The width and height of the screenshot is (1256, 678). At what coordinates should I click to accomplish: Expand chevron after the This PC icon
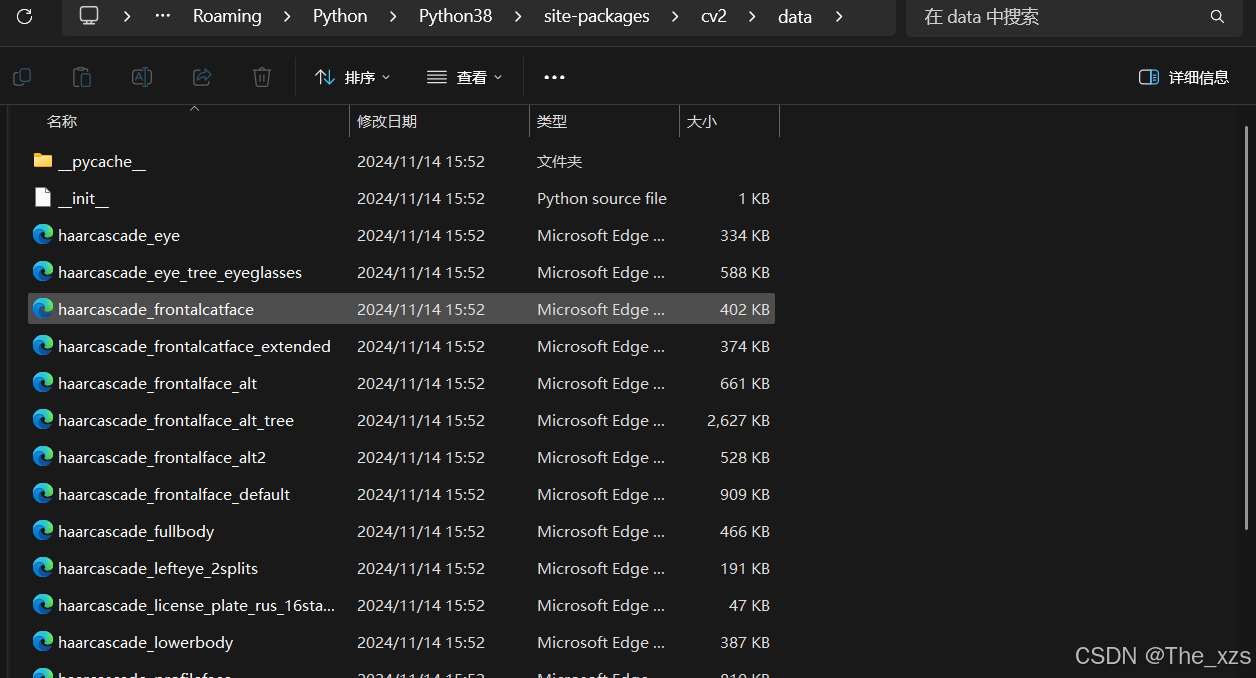click(x=127, y=16)
